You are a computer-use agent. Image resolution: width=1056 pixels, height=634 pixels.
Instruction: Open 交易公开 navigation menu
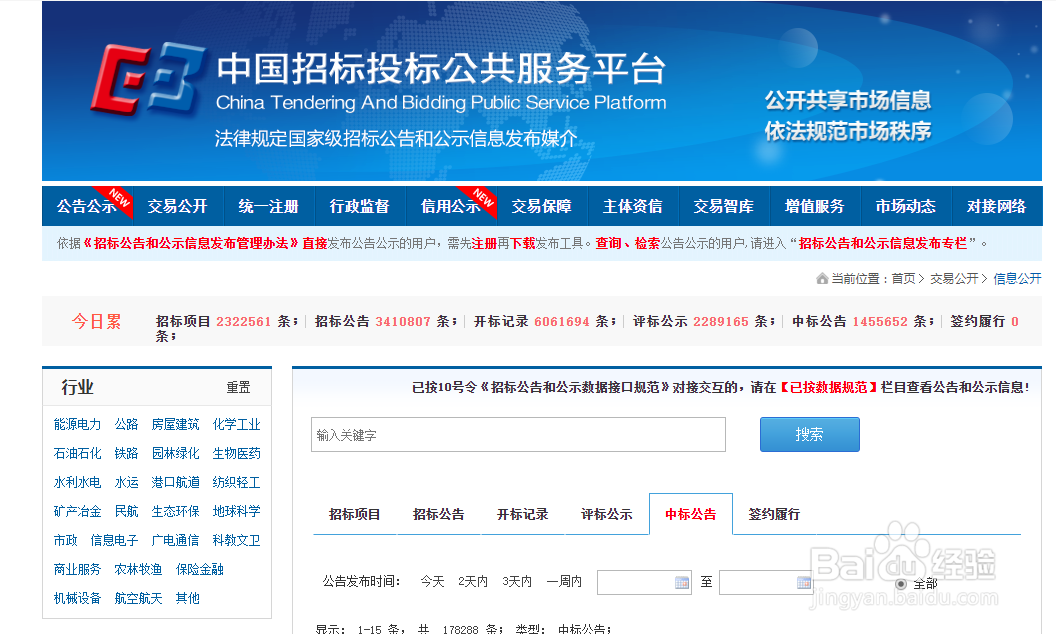(x=178, y=206)
